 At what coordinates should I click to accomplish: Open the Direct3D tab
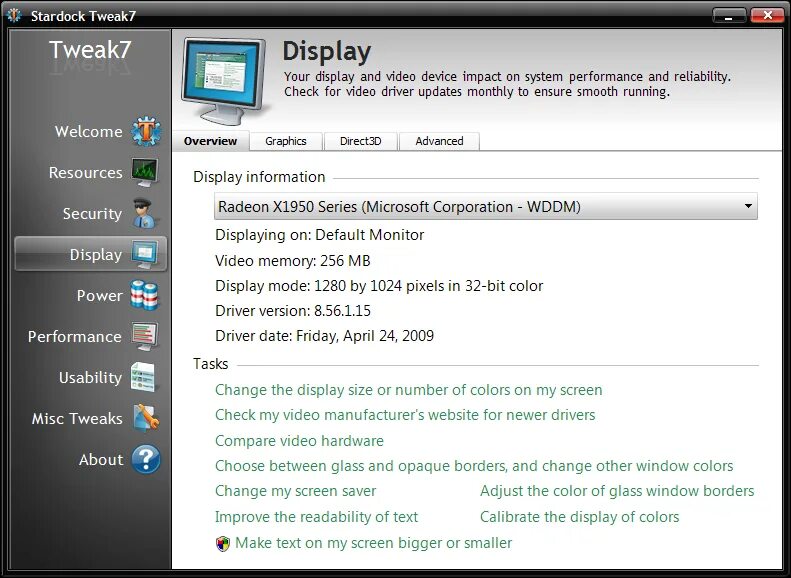[361, 141]
